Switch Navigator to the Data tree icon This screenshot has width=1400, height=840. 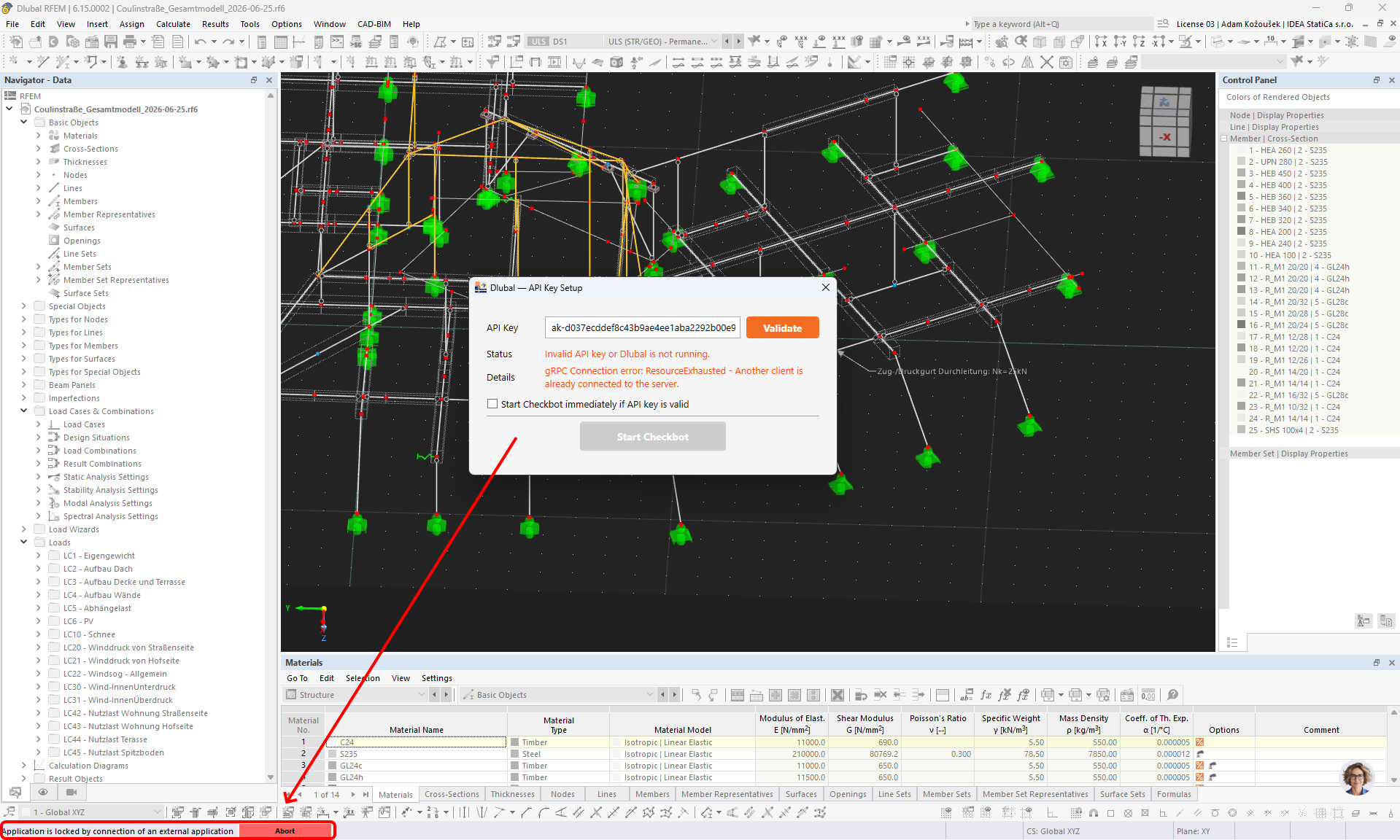(15, 792)
